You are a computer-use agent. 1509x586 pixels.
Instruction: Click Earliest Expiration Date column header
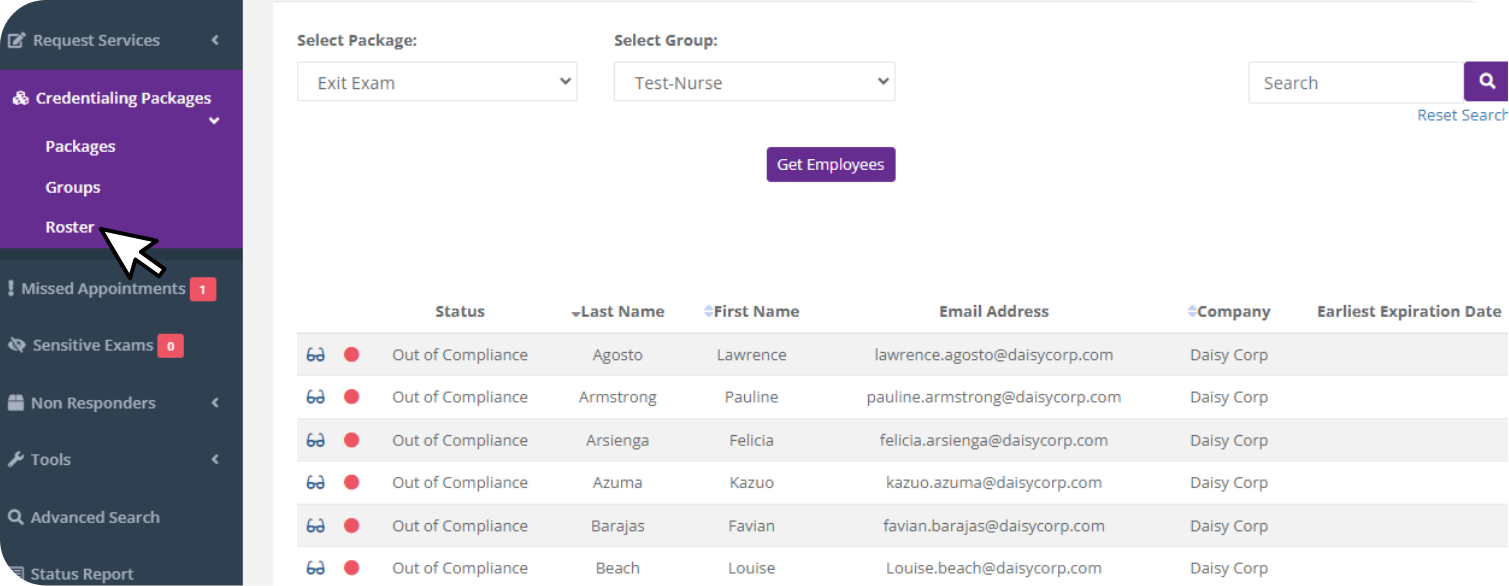coord(1409,312)
